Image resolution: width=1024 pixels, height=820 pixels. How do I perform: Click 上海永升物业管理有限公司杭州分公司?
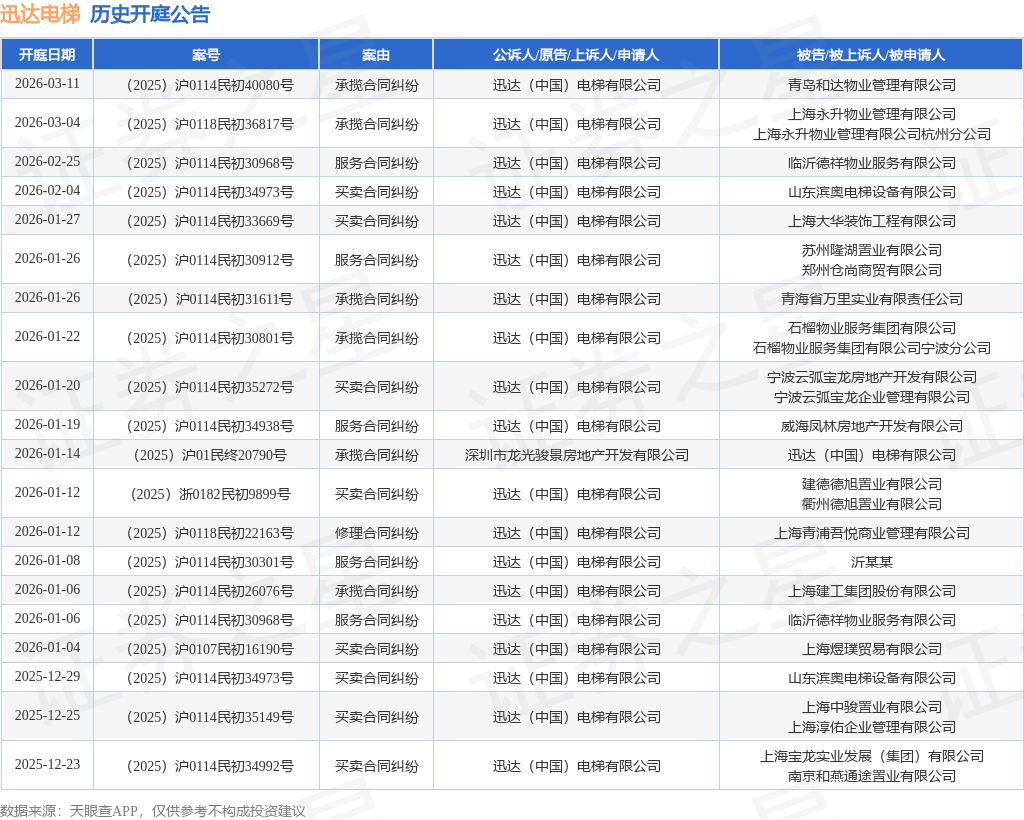pyautogui.click(x=872, y=134)
